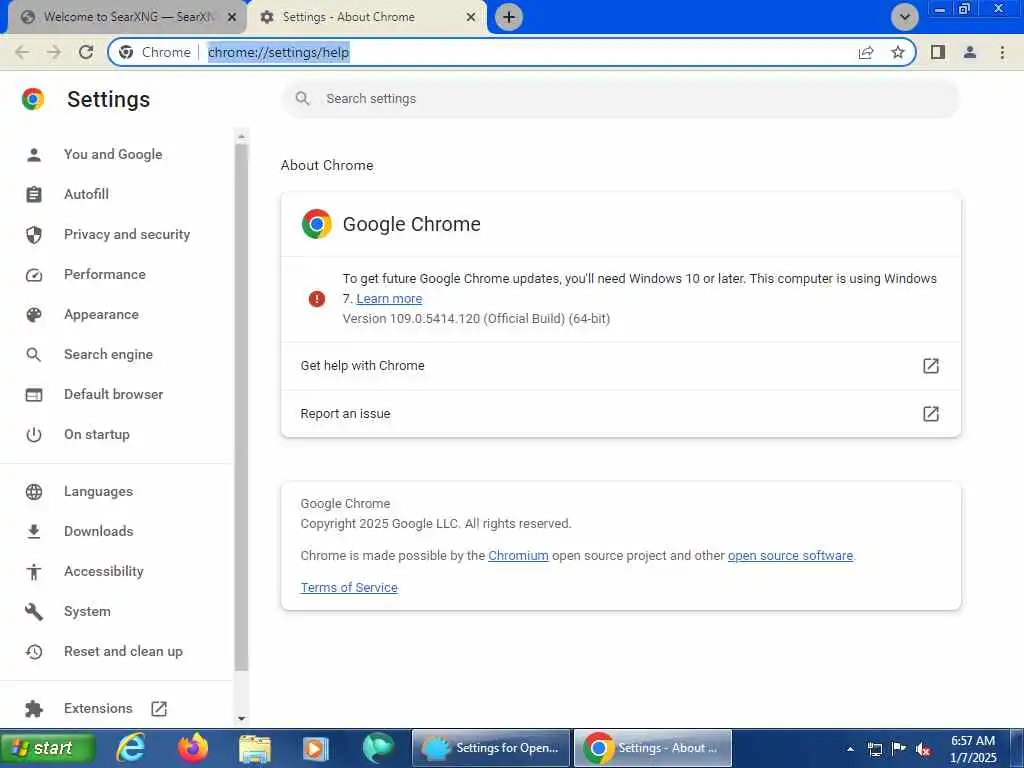Screen dimensions: 1024x768
Task: Open Default browser settings
Action: point(114,394)
